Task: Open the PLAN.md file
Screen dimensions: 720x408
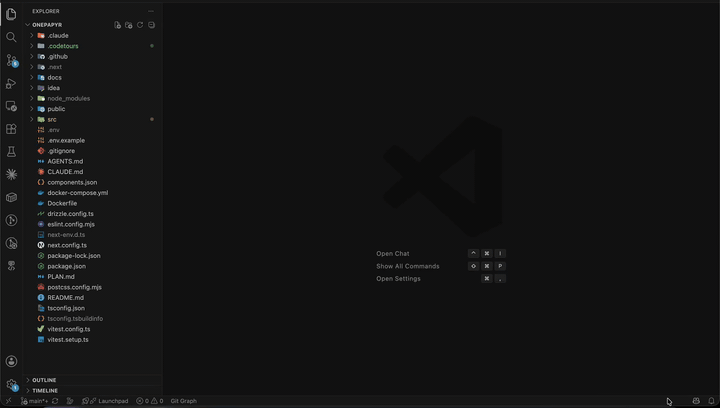Action: coord(92,277)
